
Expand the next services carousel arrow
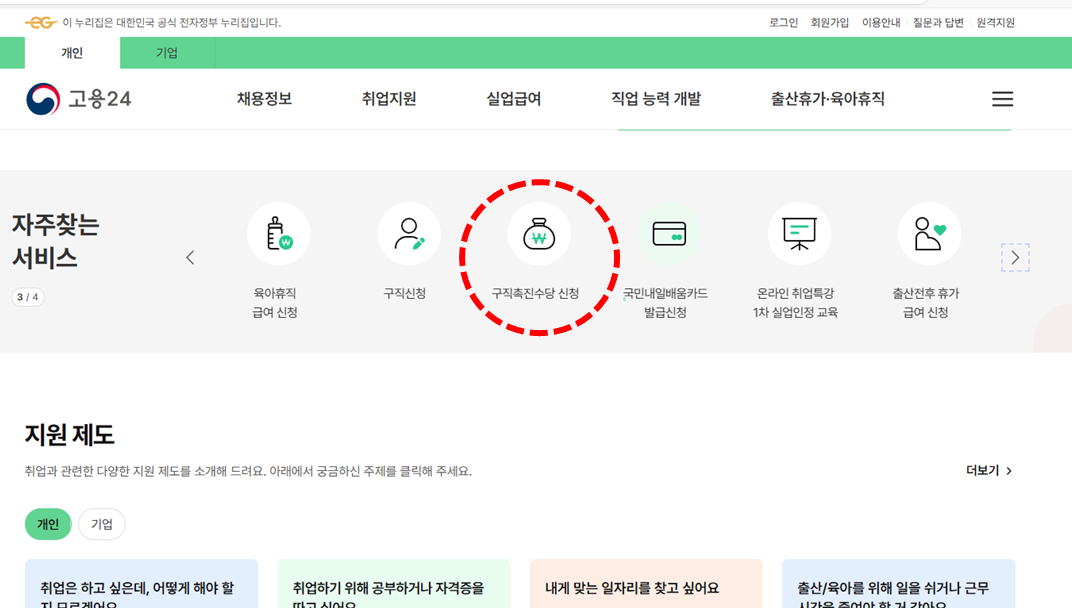click(1014, 257)
